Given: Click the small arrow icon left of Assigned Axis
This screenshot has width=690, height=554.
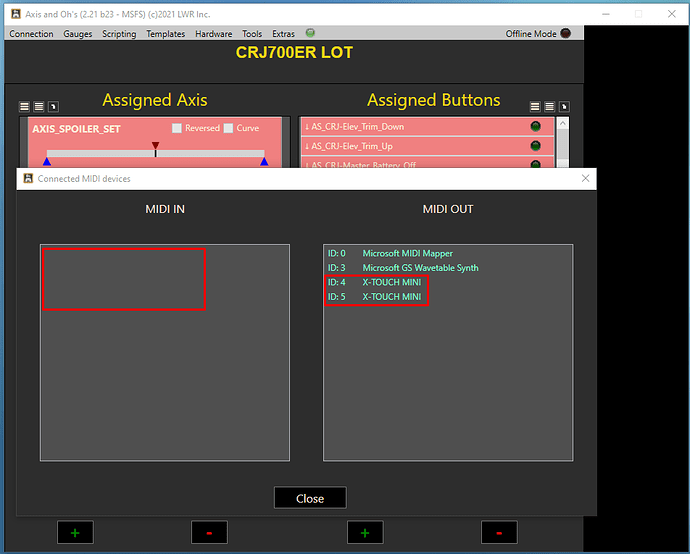Looking at the screenshot, I should tap(53, 106).
